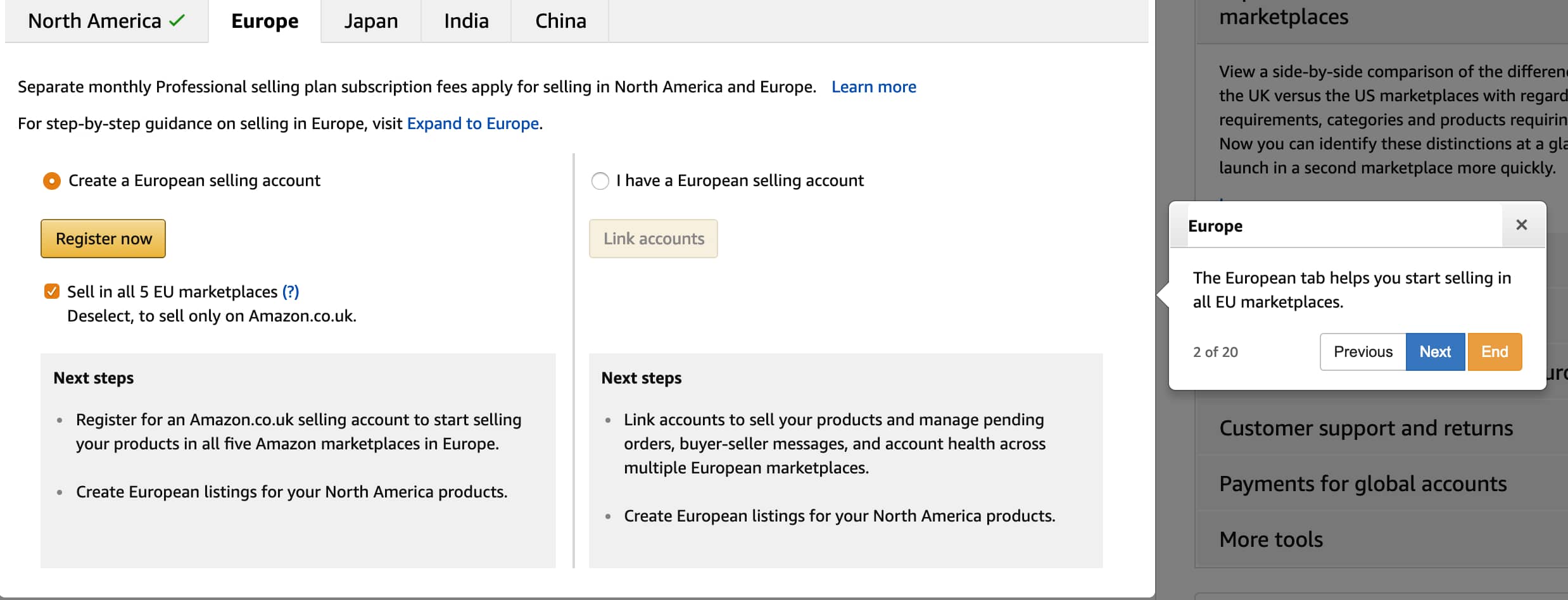Close the Europe tour tooltip
This screenshot has height=600, width=1568.
(x=1522, y=225)
